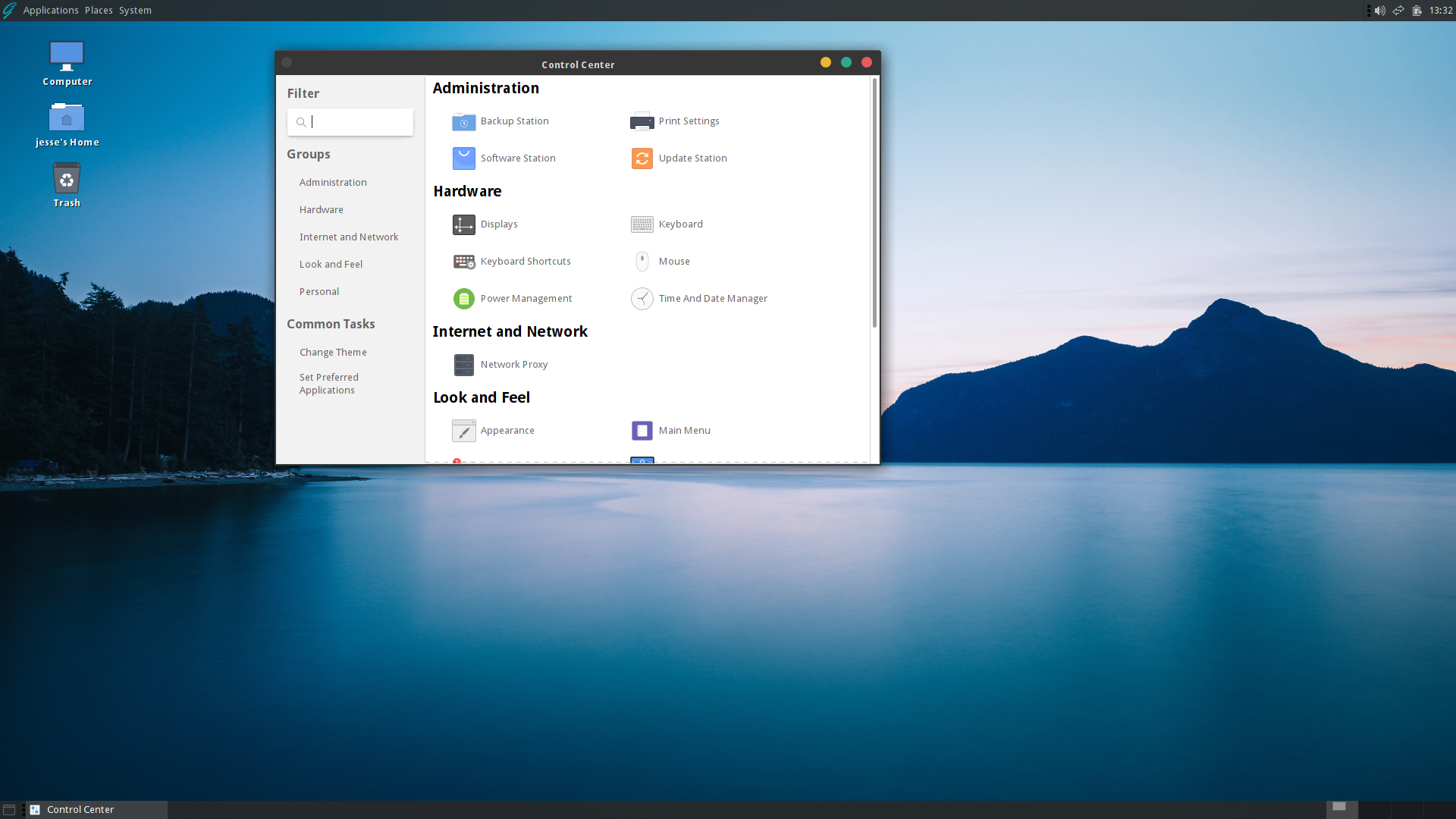Open System menu

coord(135,11)
